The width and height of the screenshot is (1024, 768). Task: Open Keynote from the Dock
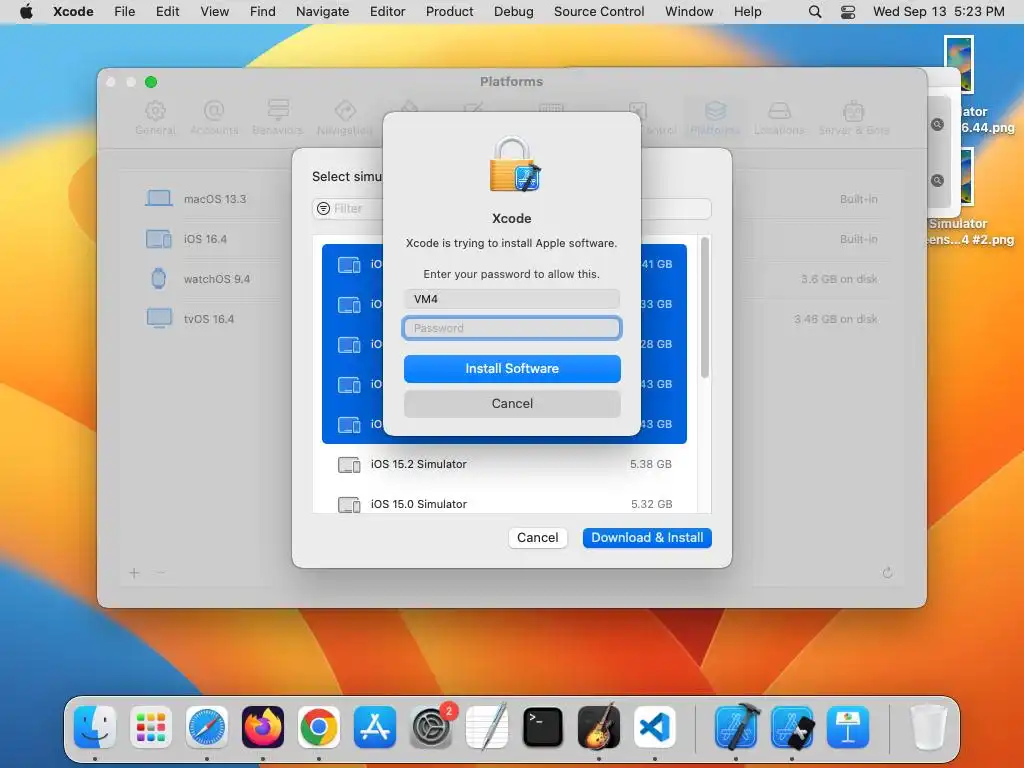(x=848, y=727)
